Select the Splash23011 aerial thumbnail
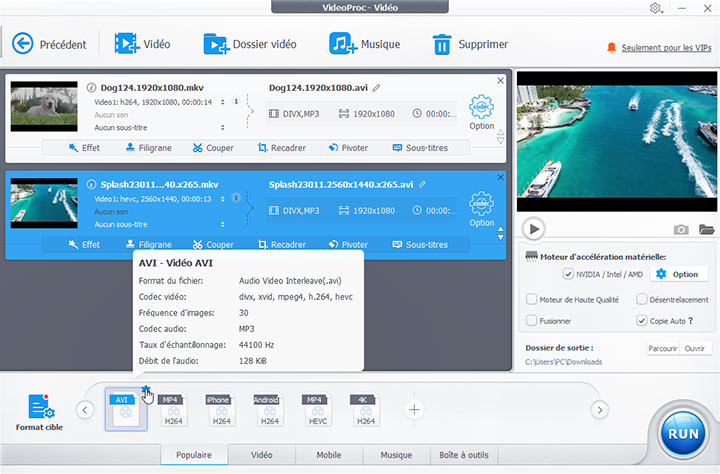 (x=44, y=203)
